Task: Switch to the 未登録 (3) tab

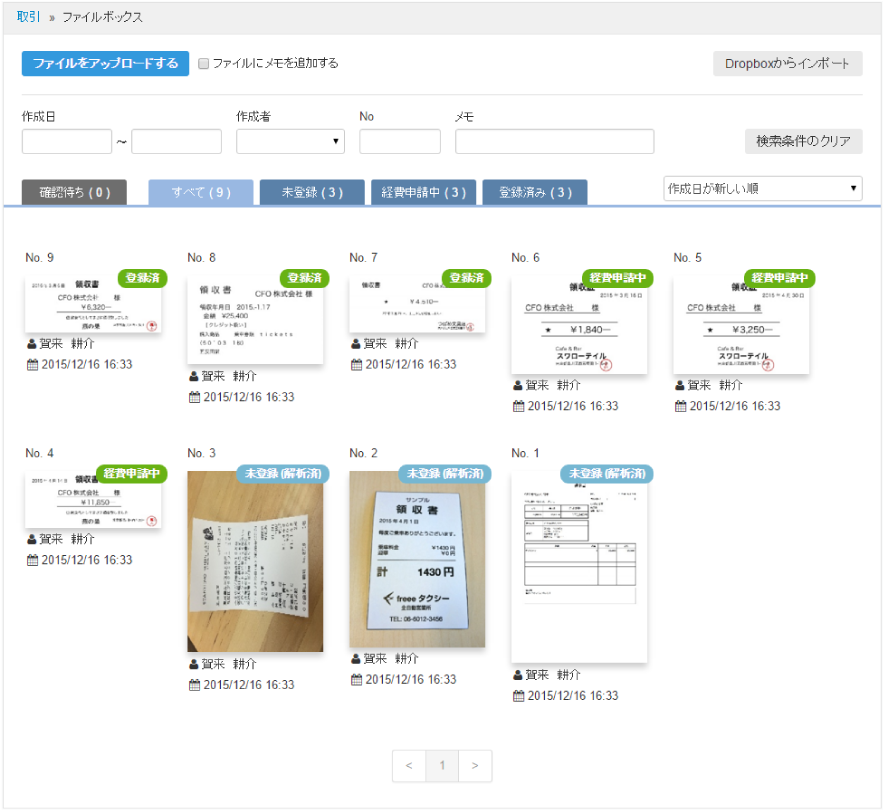Action: tap(311, 193)
